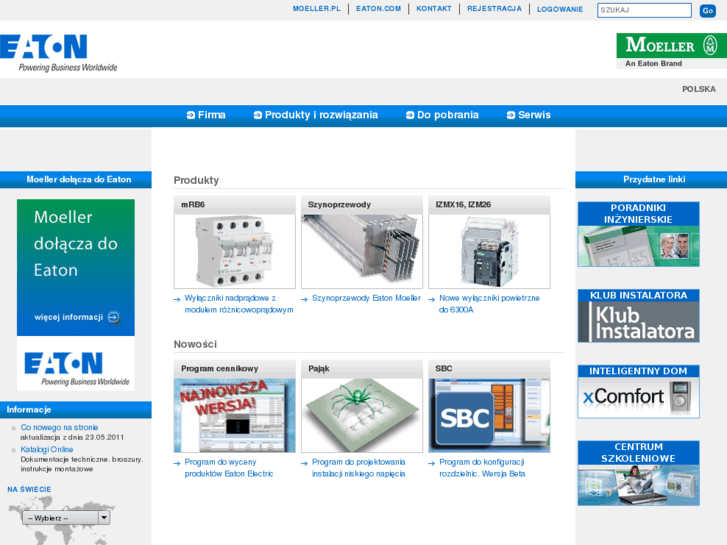The image size is (727, 545).
Task: Click the arrow bullet before Szynoprzewody Eaton Moeller
Action: click(304, 300)
